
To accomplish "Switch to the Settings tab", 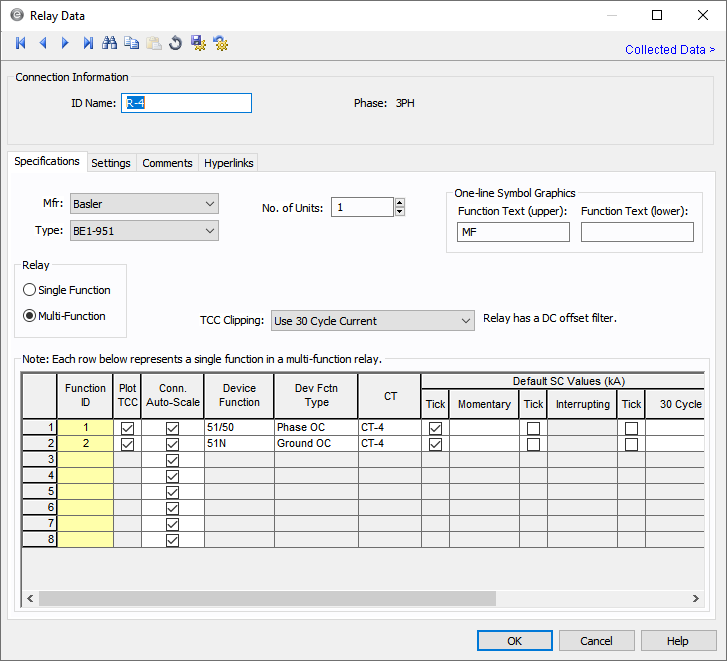I will 110,163.
